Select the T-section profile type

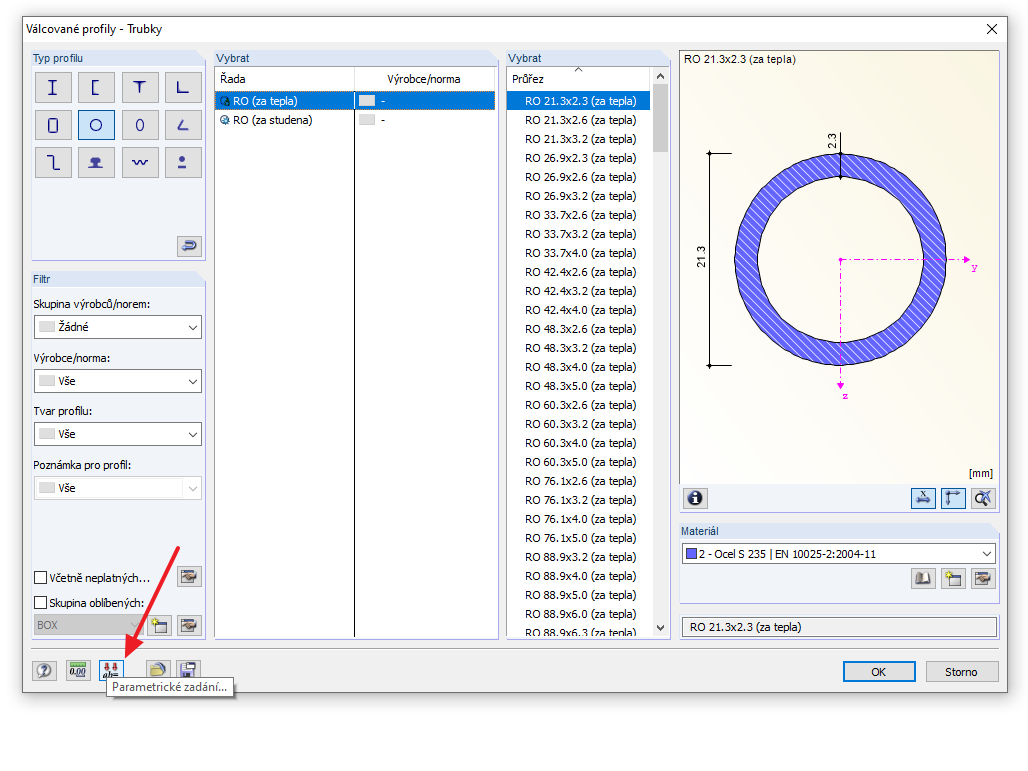pos(140,87)
